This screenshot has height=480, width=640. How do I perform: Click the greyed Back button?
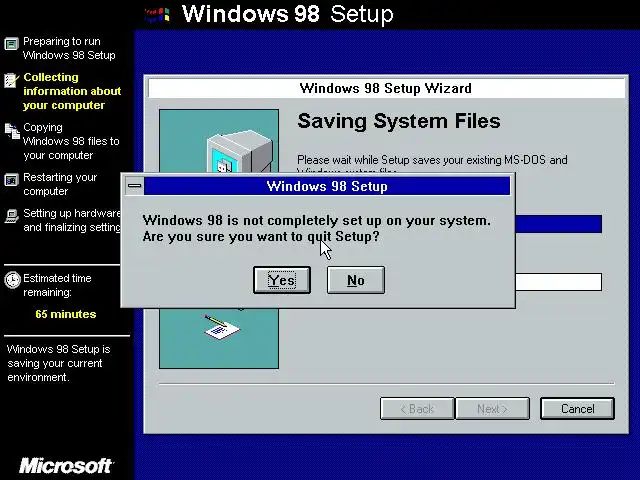[417, 409]
